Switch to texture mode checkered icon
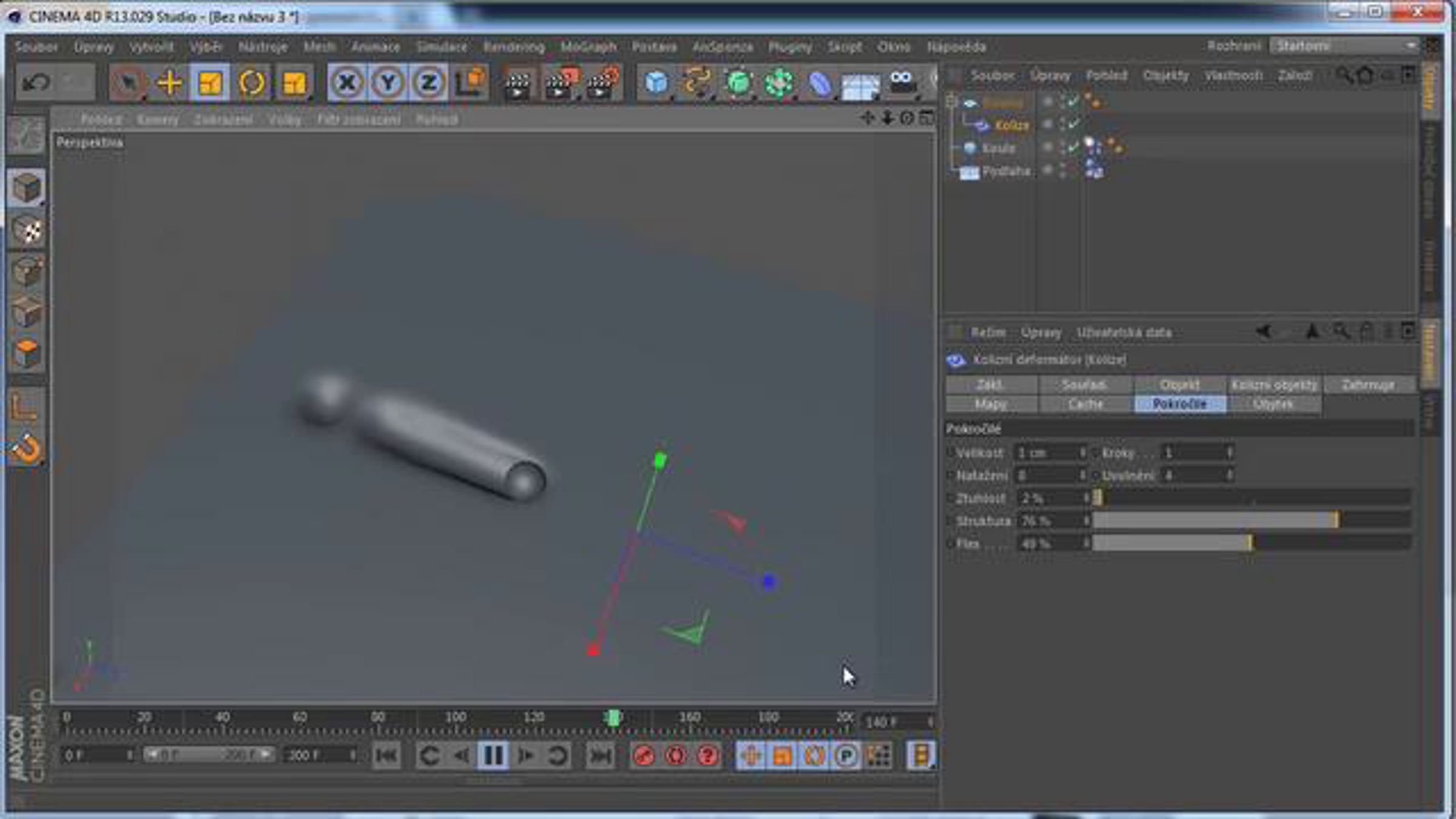The image size is (1456, 819). [x=26, y=230]
